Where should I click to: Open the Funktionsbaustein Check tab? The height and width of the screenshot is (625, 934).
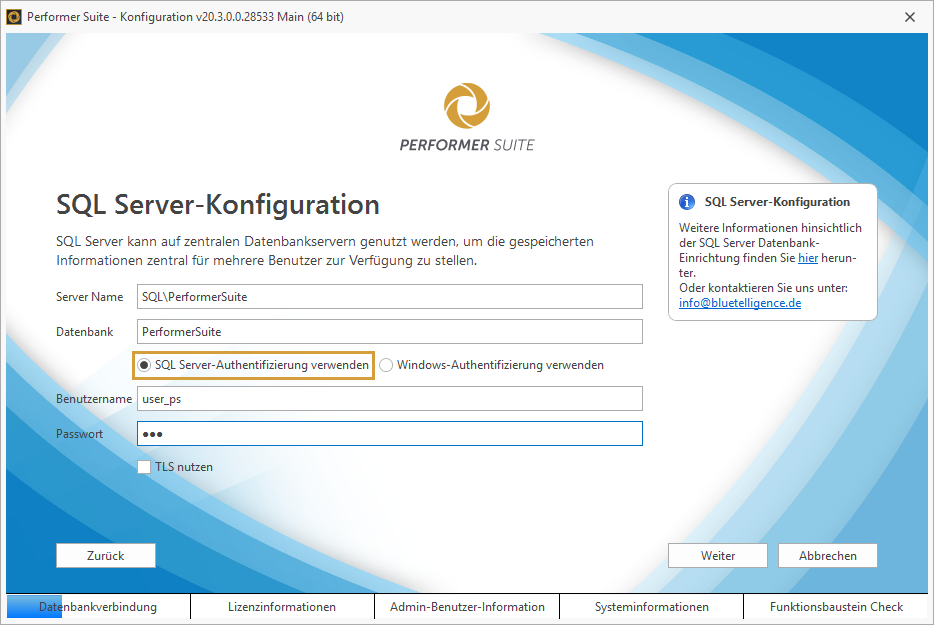coord(838,606)
